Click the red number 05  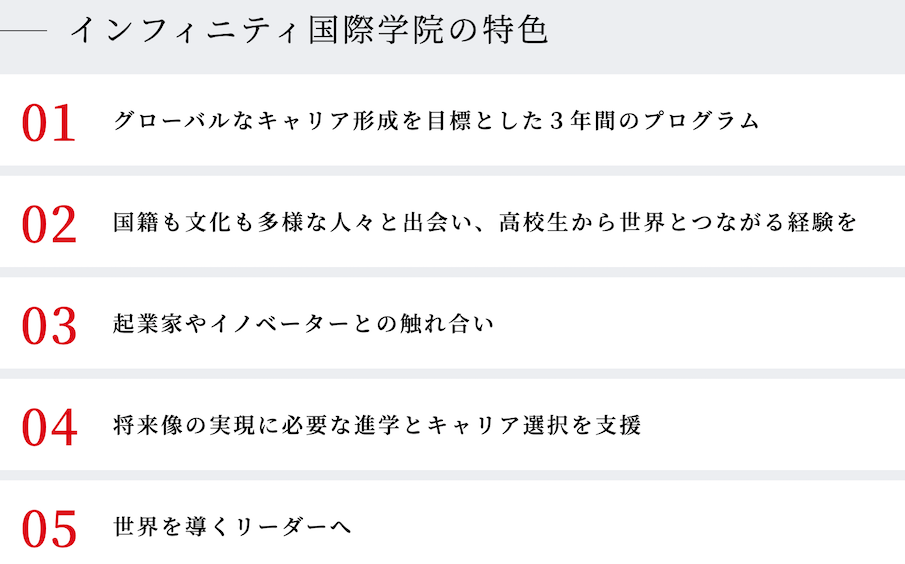point(48,529)
